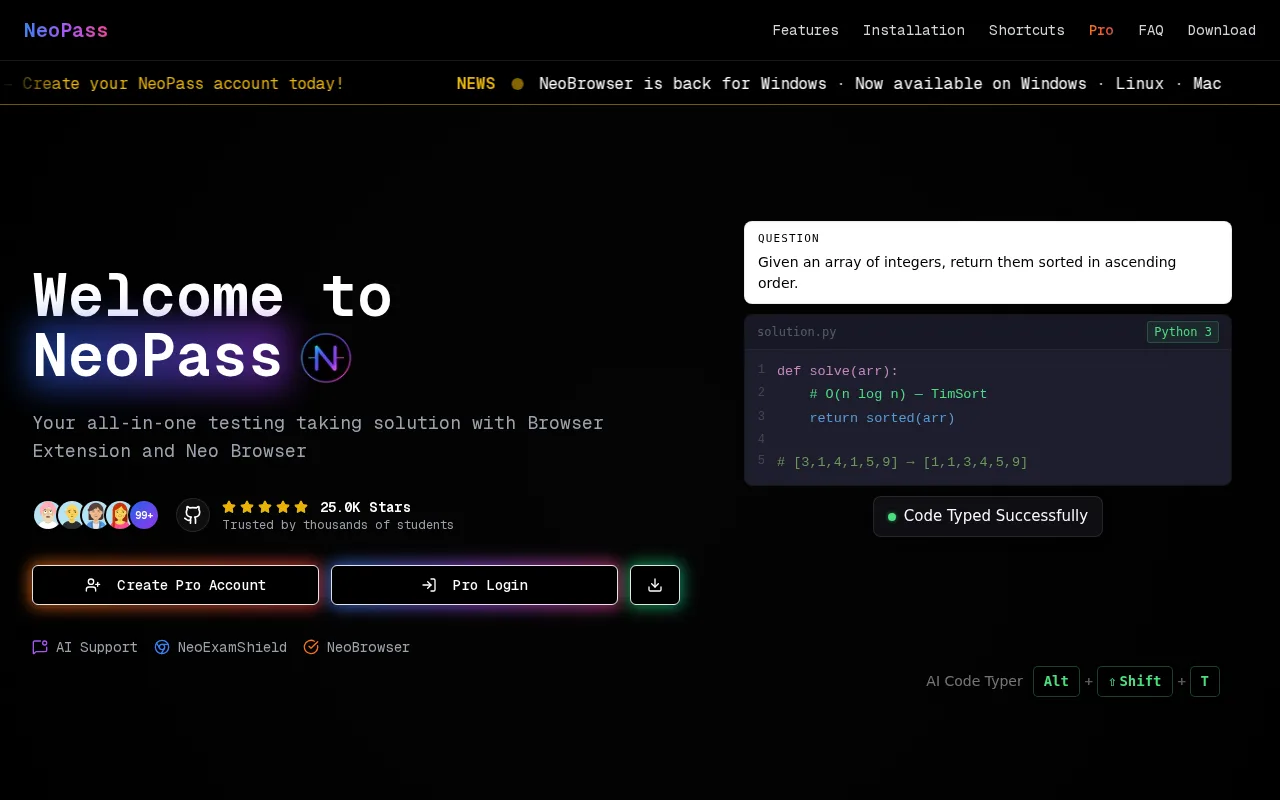The width and height of the screenshot is (1280, 800).
Task: Click the NeoExamShield chrome icon
Action: point(162,647)
